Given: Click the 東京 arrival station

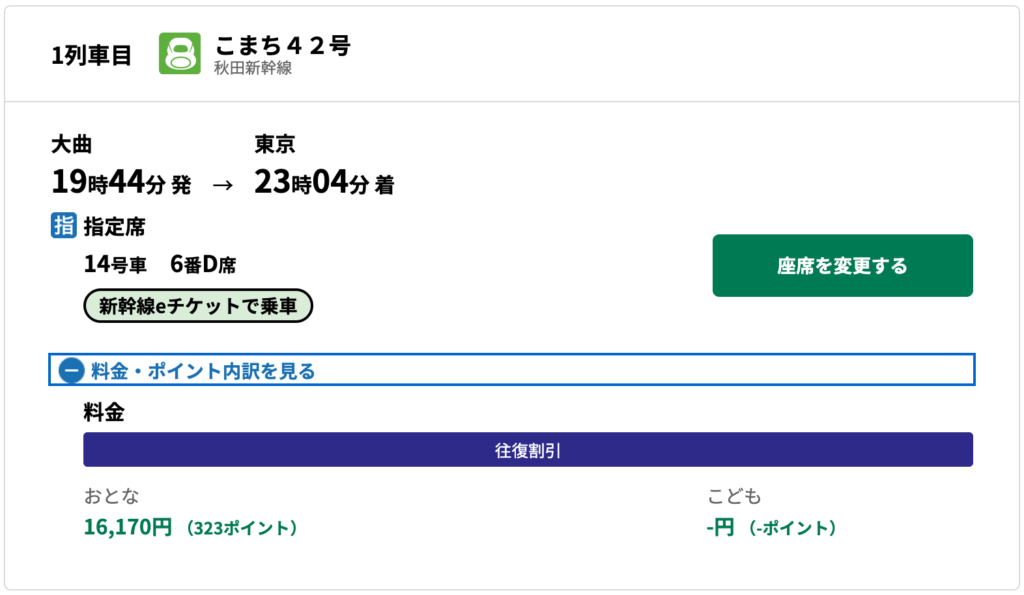Looking at the screenshot, I should click(x=274, y=145).
